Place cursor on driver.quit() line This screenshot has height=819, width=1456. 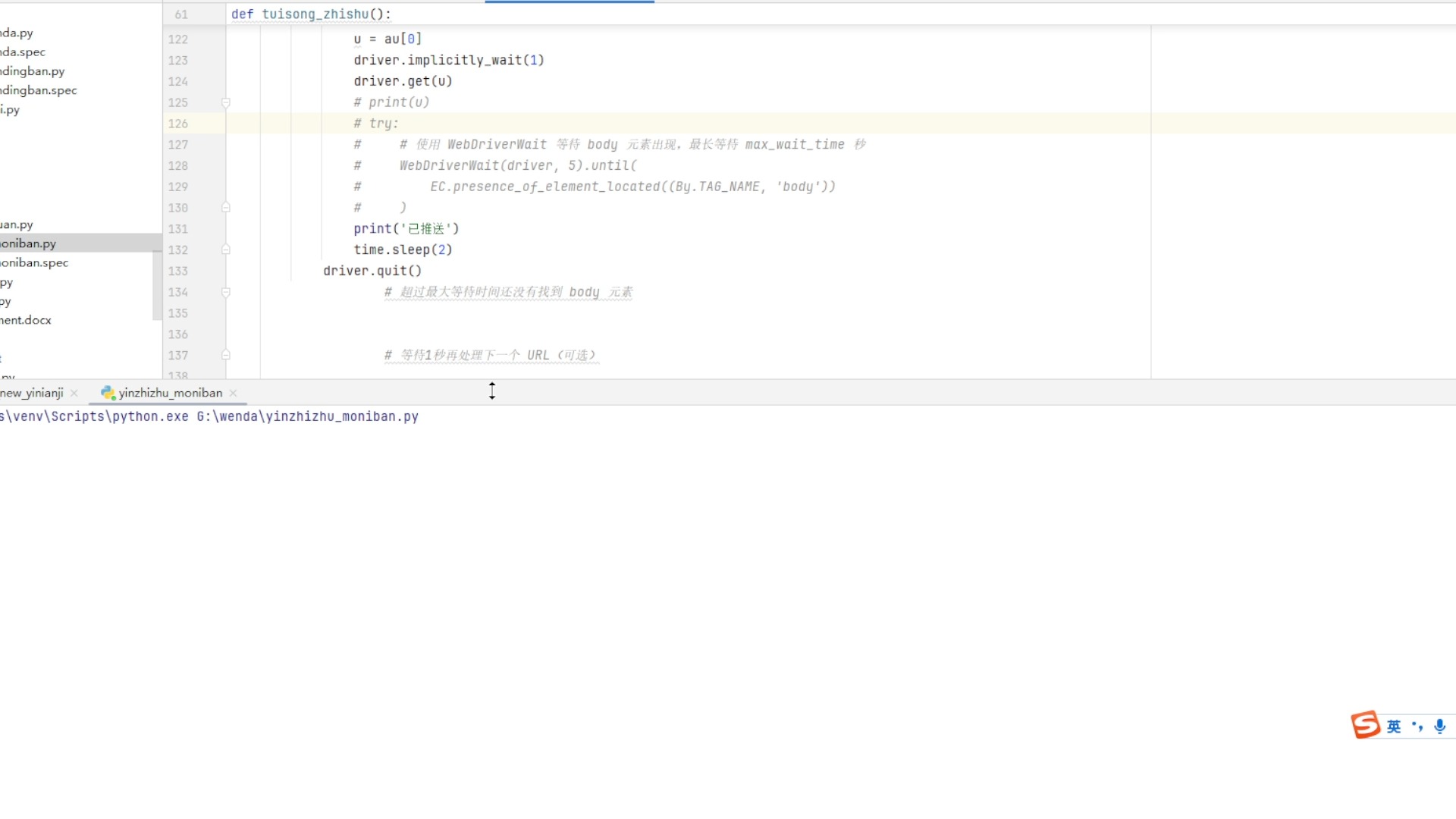[372, 271]
